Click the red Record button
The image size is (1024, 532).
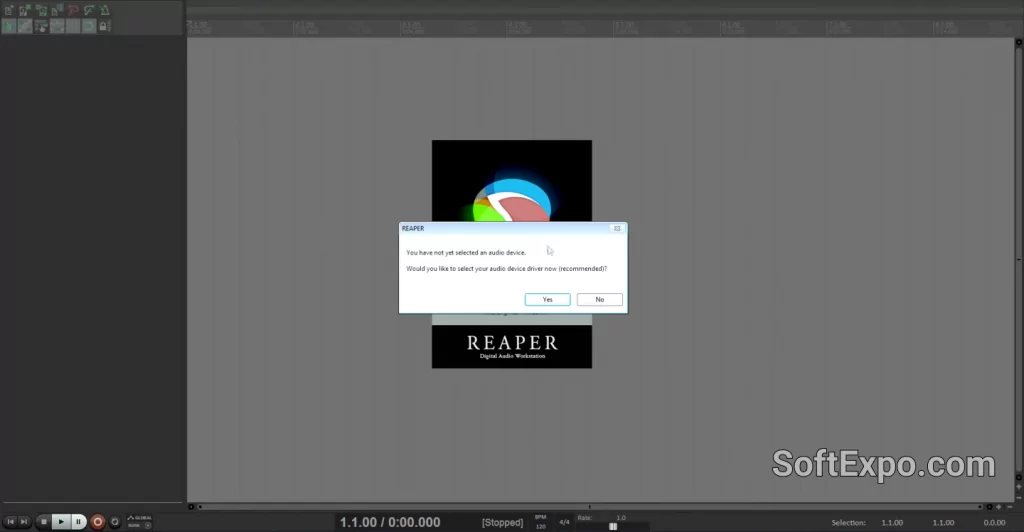click(97, 522)
